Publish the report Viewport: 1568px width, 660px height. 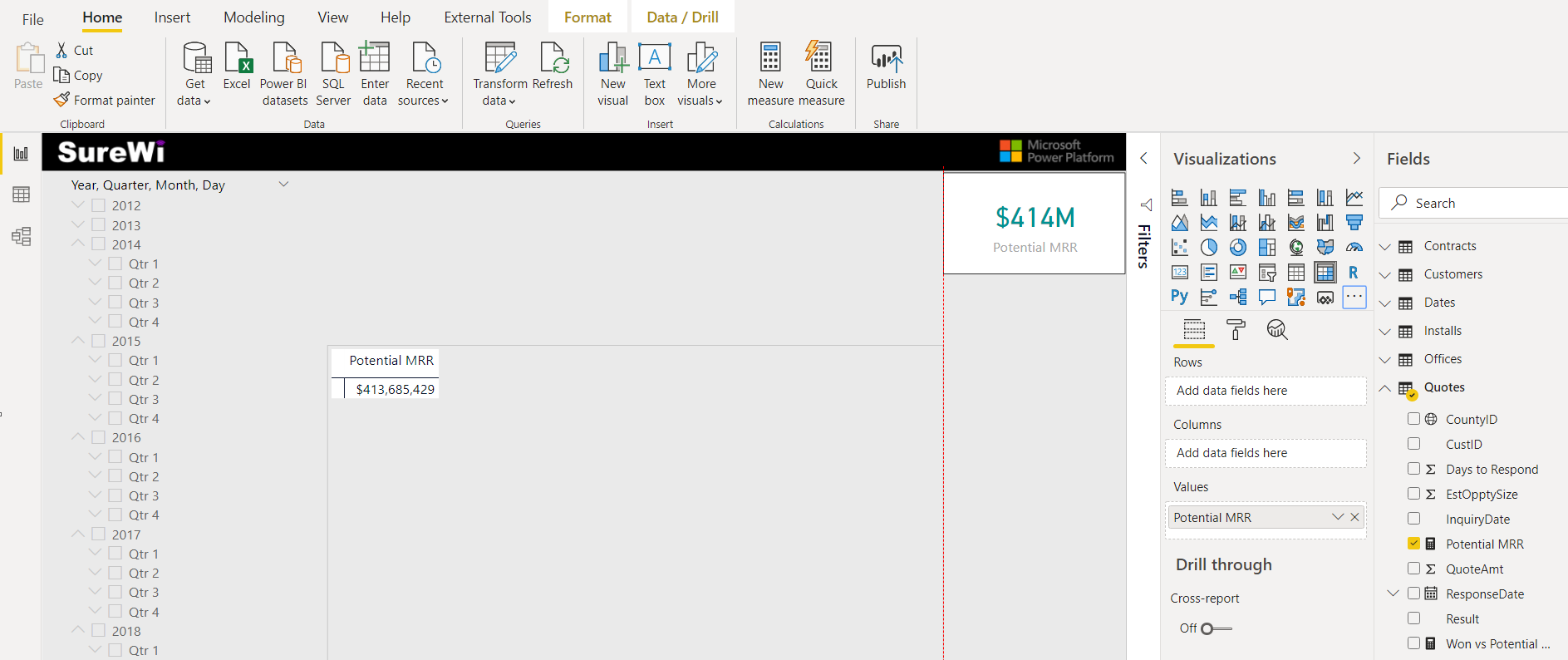pyautogui.click(x=887, y=66)
